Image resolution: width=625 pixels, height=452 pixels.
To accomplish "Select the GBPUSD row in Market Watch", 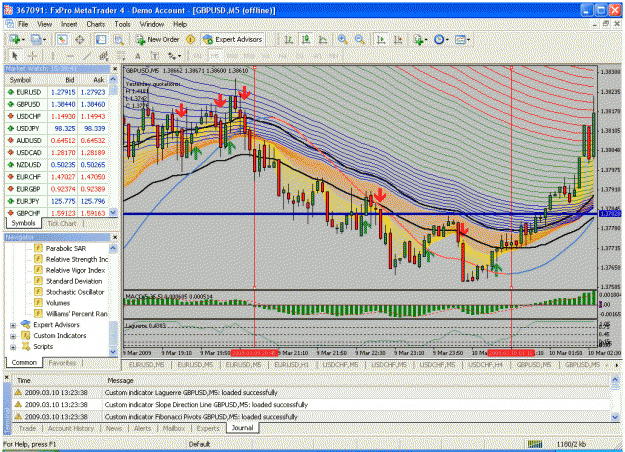I will coord(57,104).
